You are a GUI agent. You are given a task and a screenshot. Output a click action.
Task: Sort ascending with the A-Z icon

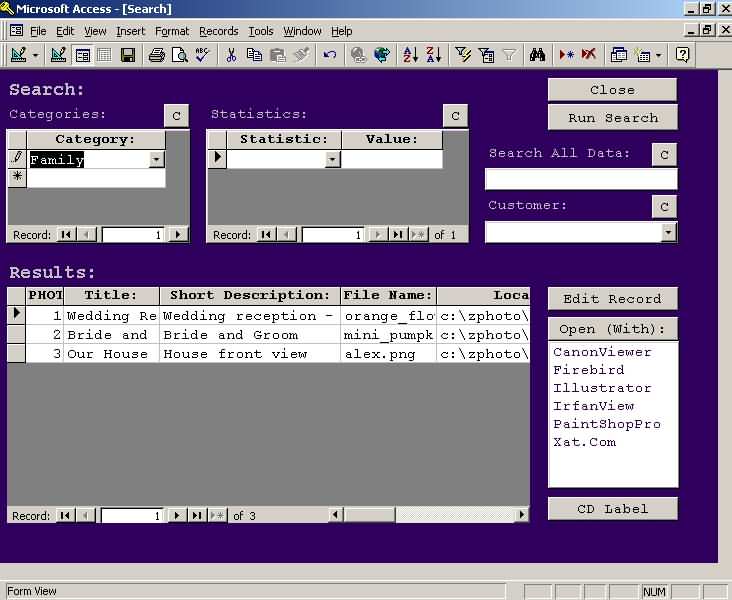pos(410,55)
